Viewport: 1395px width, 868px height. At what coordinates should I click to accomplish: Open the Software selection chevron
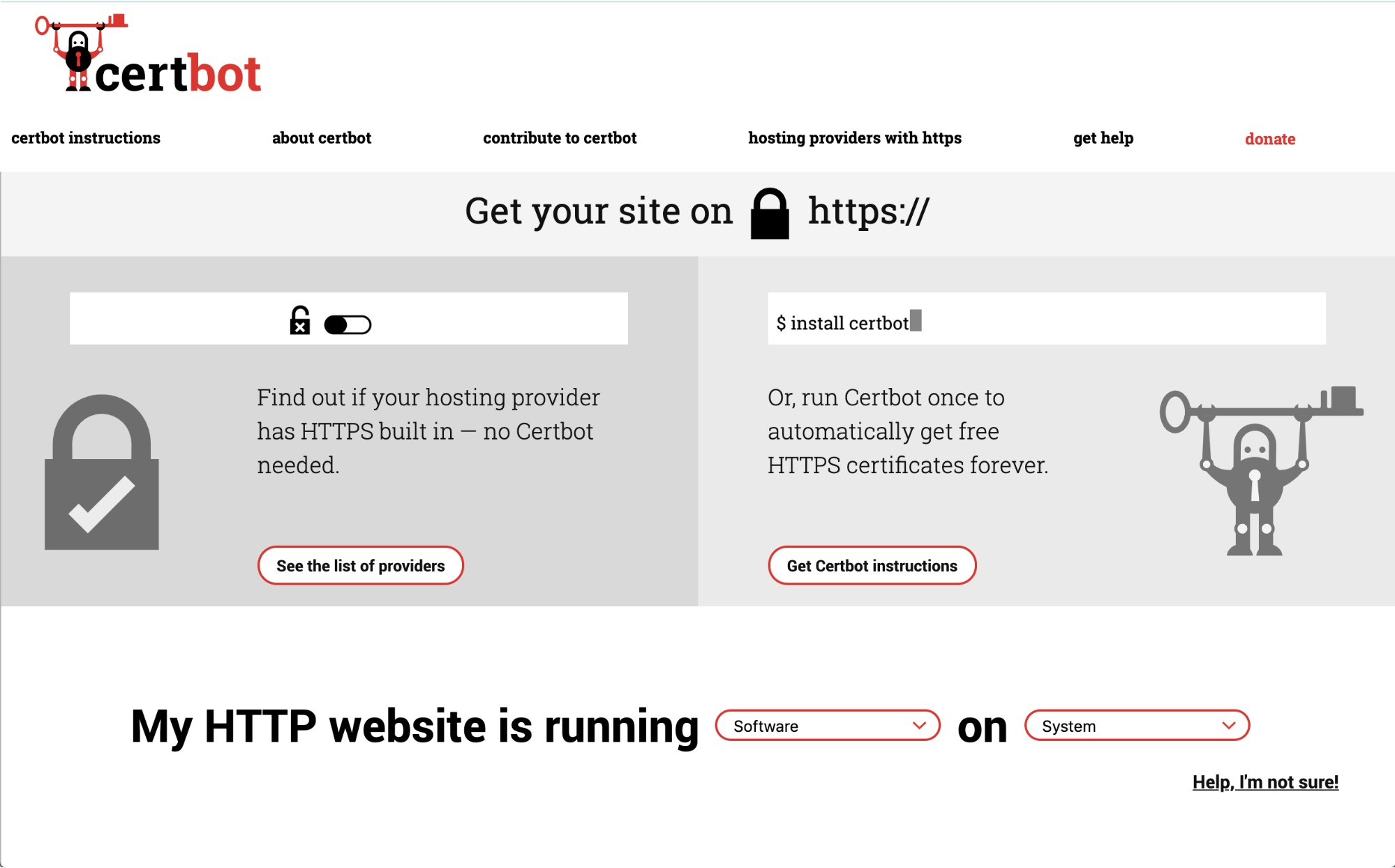(x=920, y=725)
